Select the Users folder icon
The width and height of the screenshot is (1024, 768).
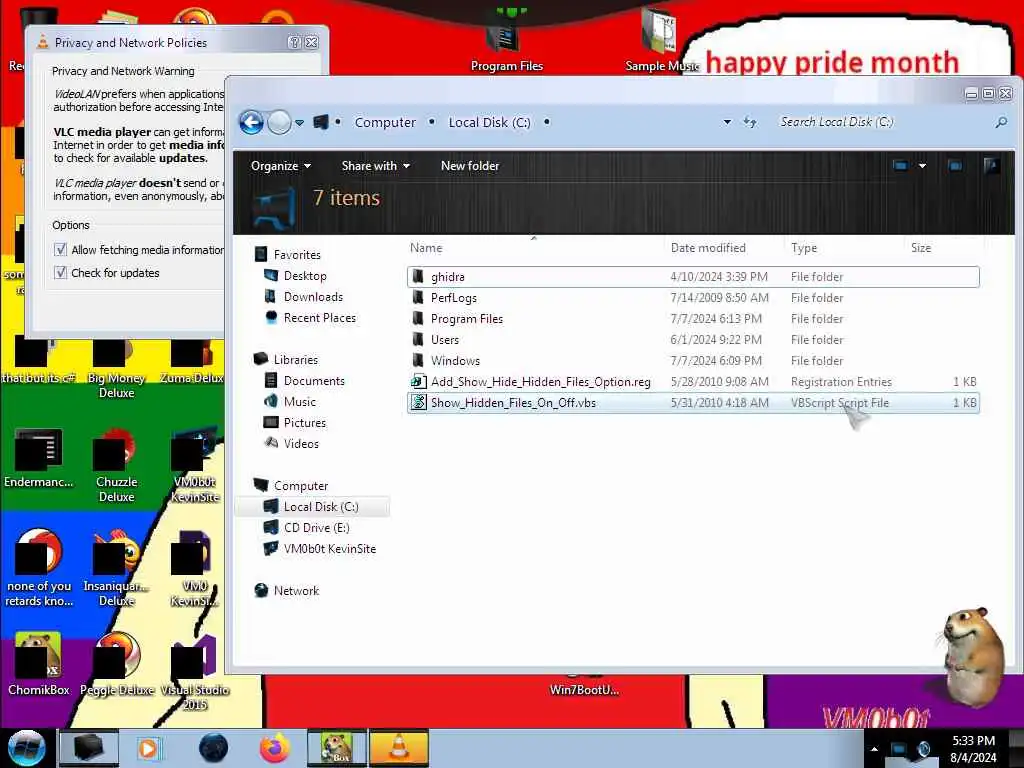[418, 340]
